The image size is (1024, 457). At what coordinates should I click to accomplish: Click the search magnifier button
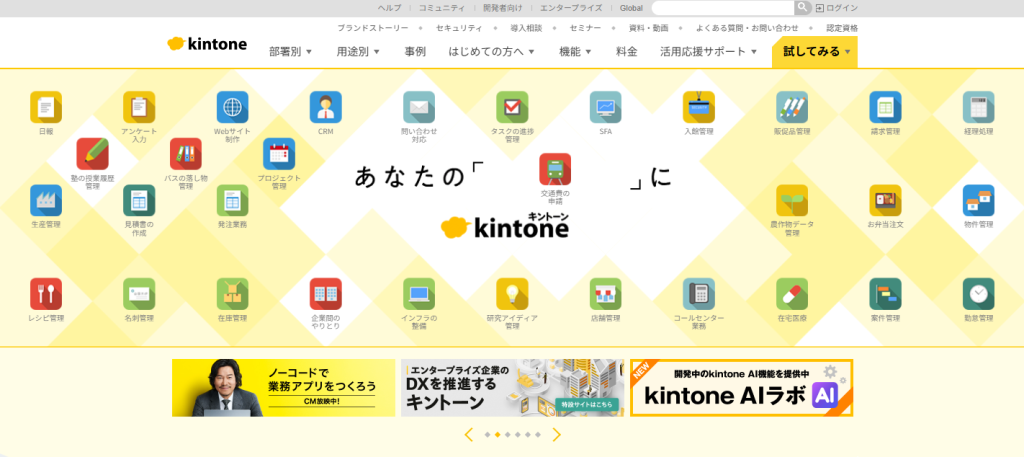tap(803, 8)
